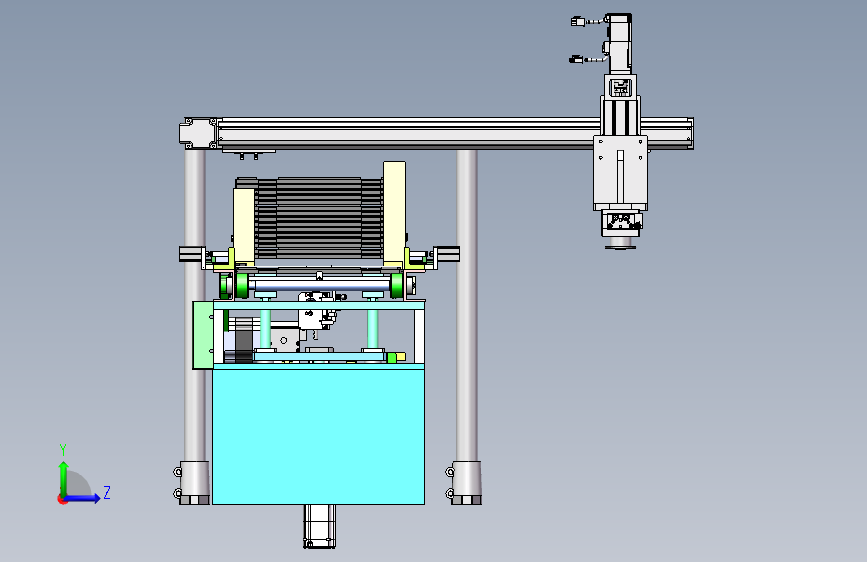Select the left aluminum extrusion stub
This screenshot has height=562, width=867.
(x=192, y=254)
